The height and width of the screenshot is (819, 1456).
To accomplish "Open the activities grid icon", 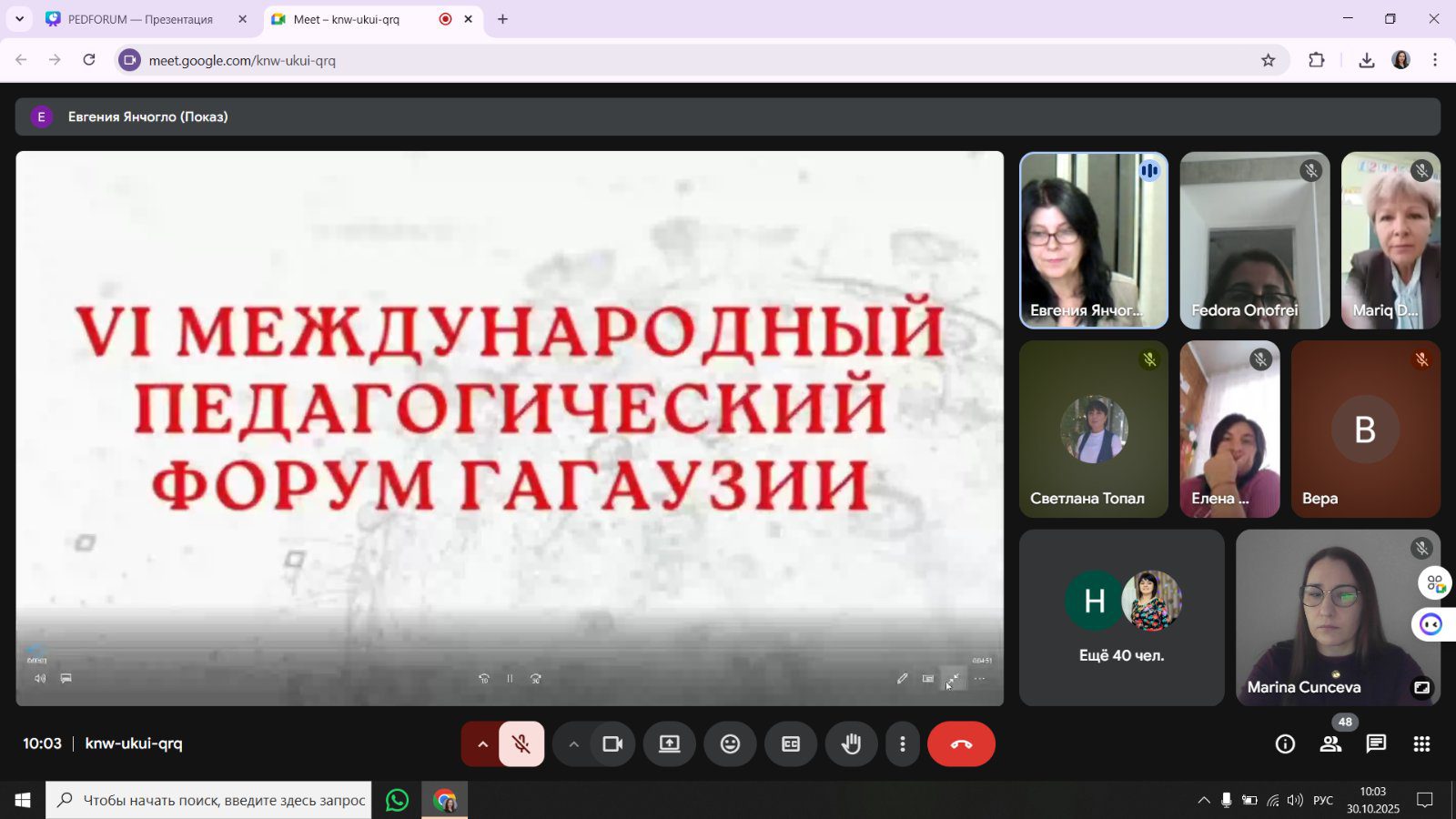I will click(x=1421, y=743).
